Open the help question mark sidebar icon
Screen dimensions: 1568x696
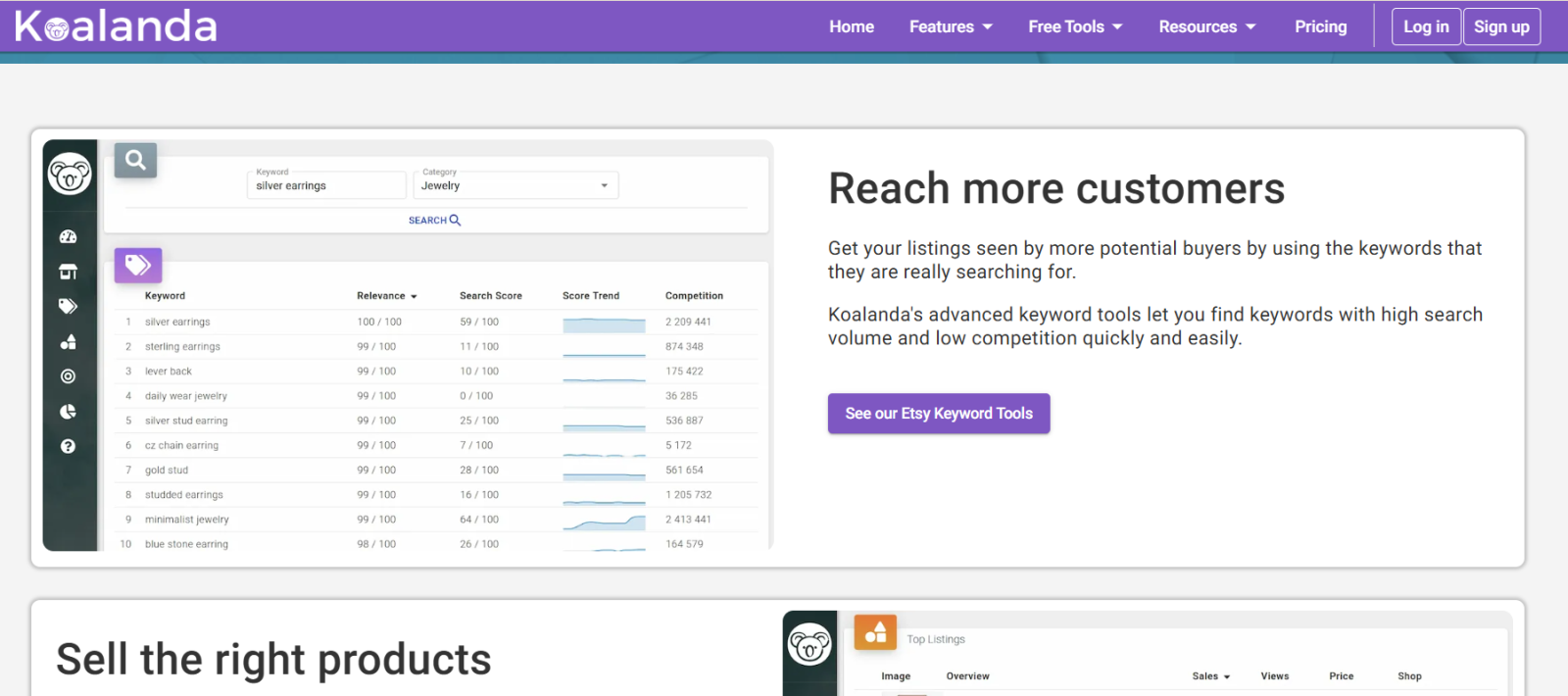68,446
